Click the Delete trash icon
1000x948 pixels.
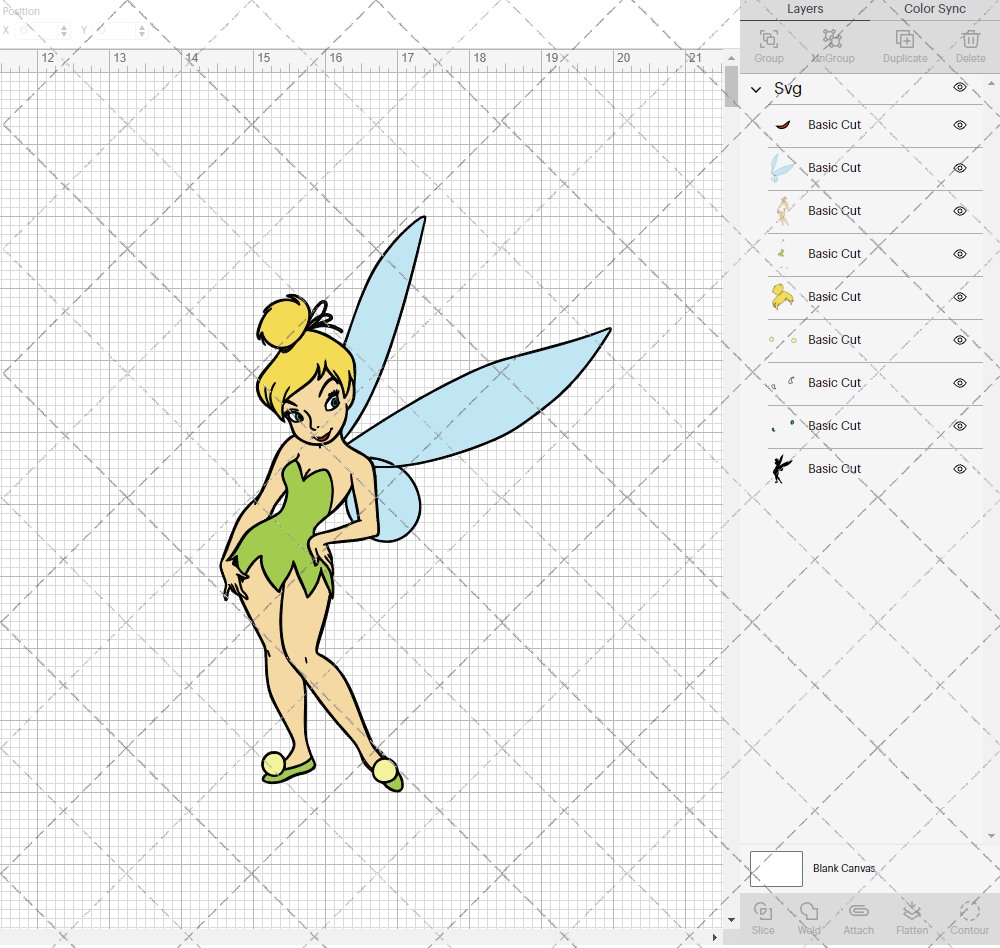970,40
